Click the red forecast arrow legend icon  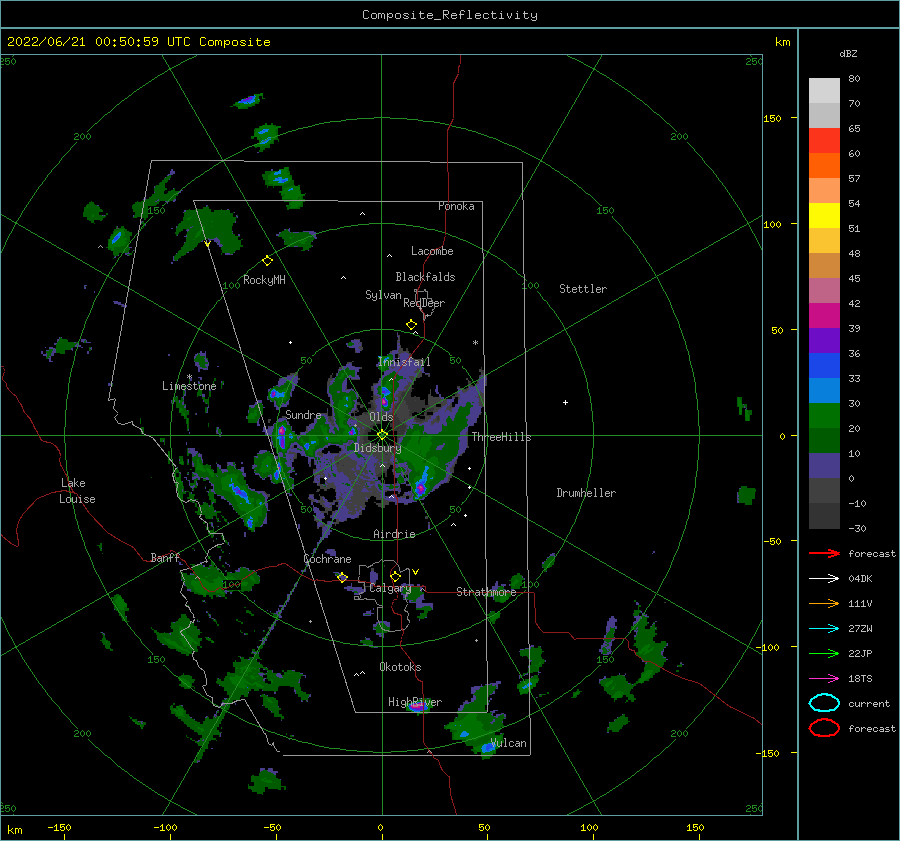click(824, 553)
